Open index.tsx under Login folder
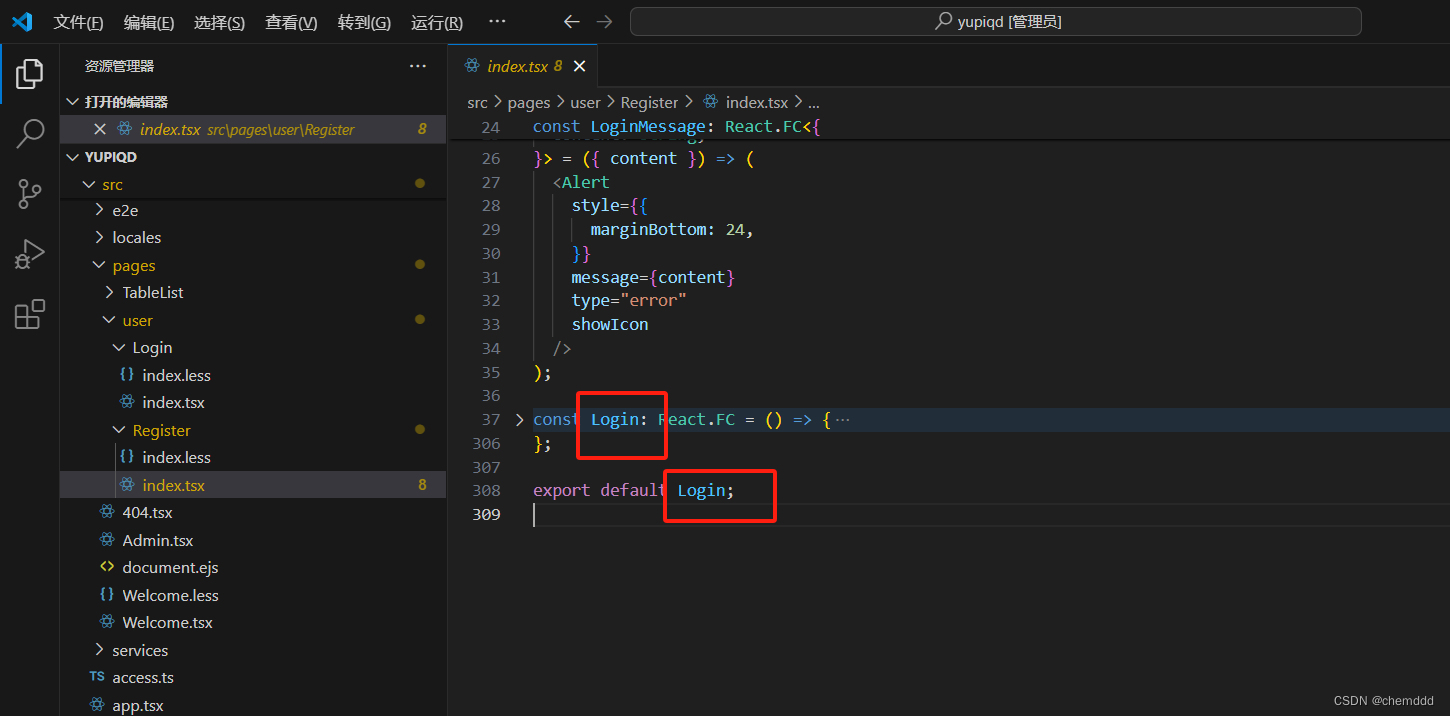Image resolution: width=1450 pixels, height=716 pixels. point(173,402)
